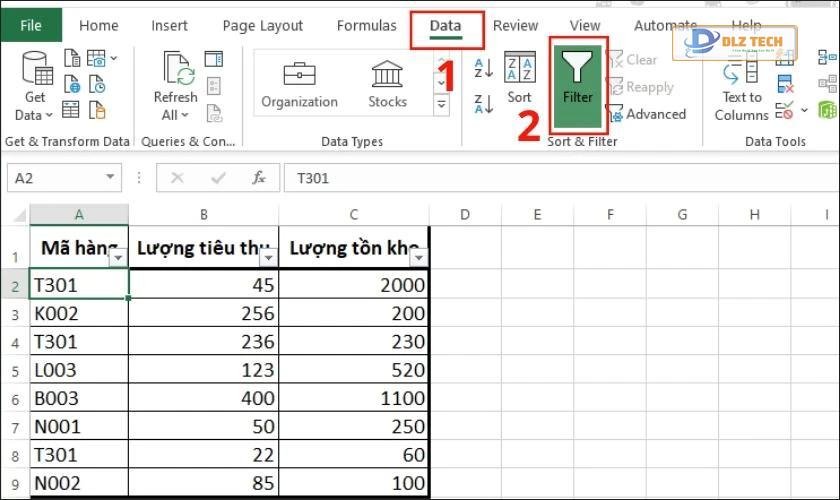The height and width of the screenshot is (500, 840).
Task: Select the Data tab
Action: click(x=446, y=26)
